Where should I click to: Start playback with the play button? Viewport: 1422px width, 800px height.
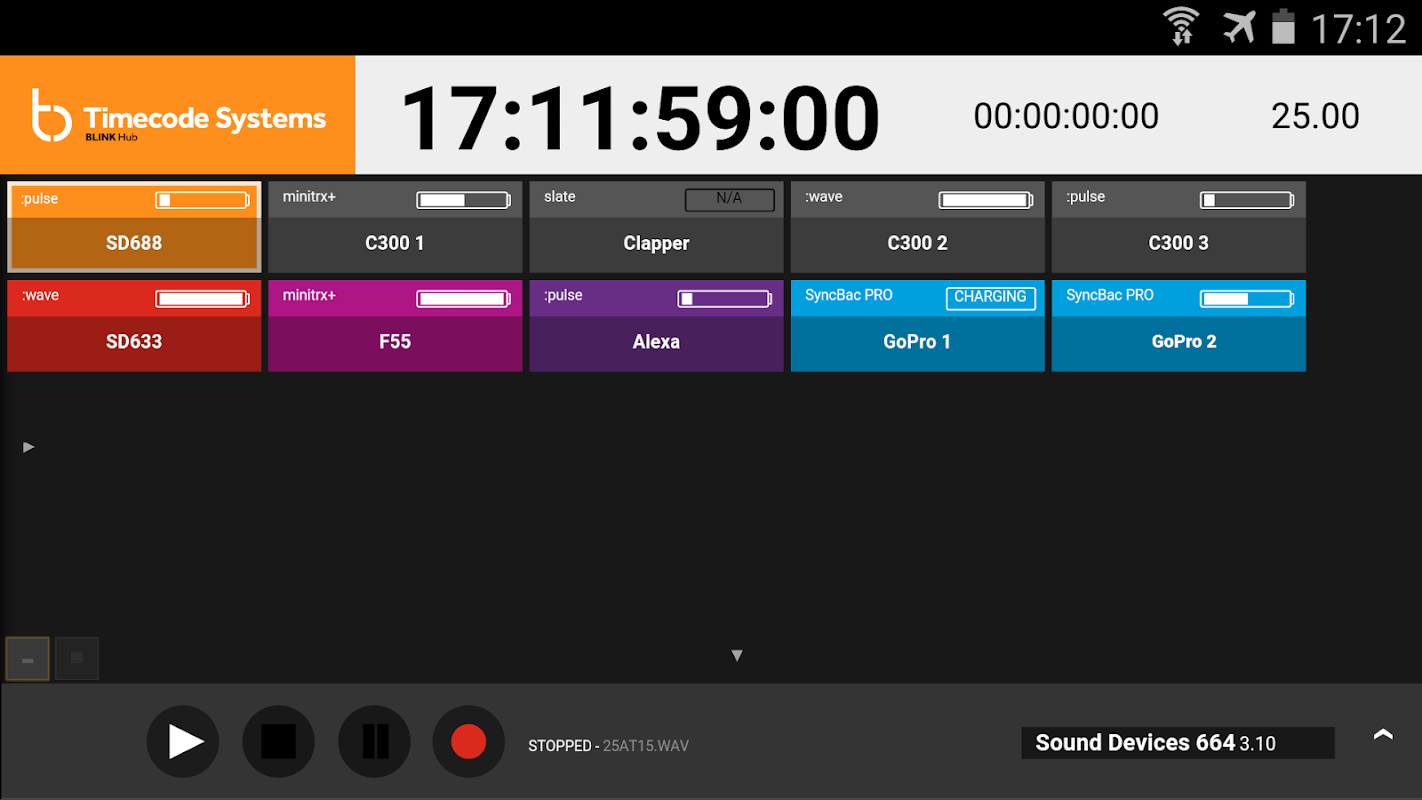pyautogui.click(x=183, y=742)
